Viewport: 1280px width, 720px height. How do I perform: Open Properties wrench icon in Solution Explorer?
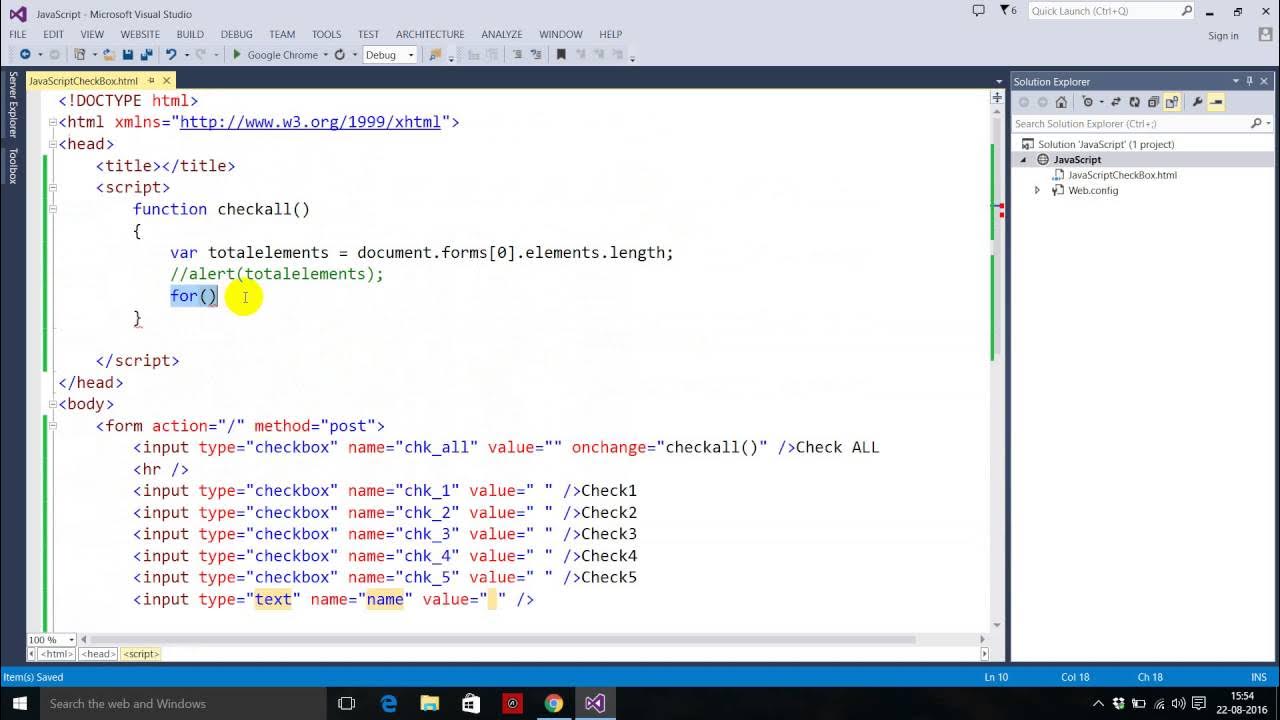[1198, 102]
